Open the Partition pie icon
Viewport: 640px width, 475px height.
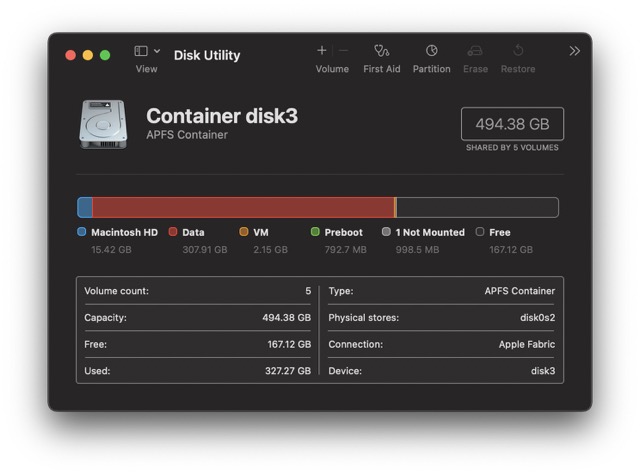tap(431, 51)
